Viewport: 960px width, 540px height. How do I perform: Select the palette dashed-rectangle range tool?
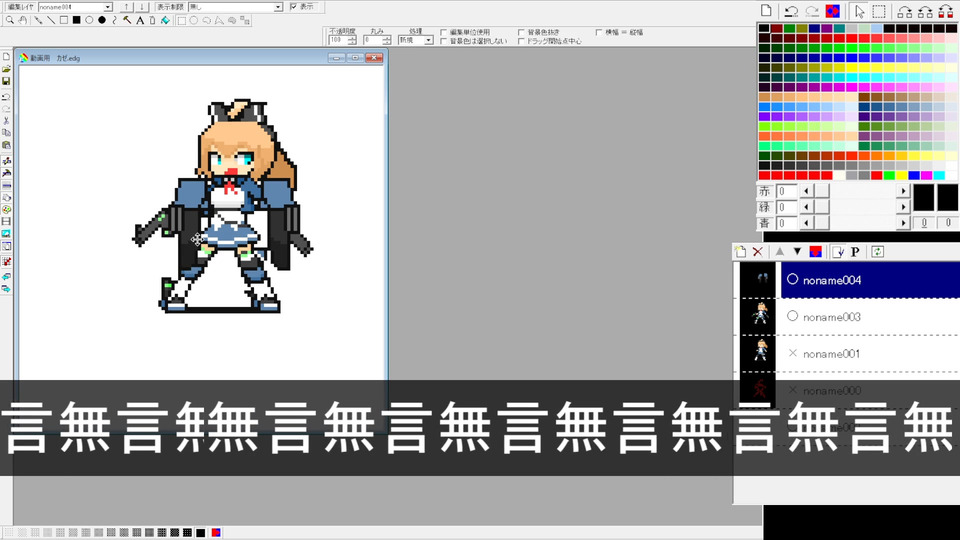tap(879, 11)
